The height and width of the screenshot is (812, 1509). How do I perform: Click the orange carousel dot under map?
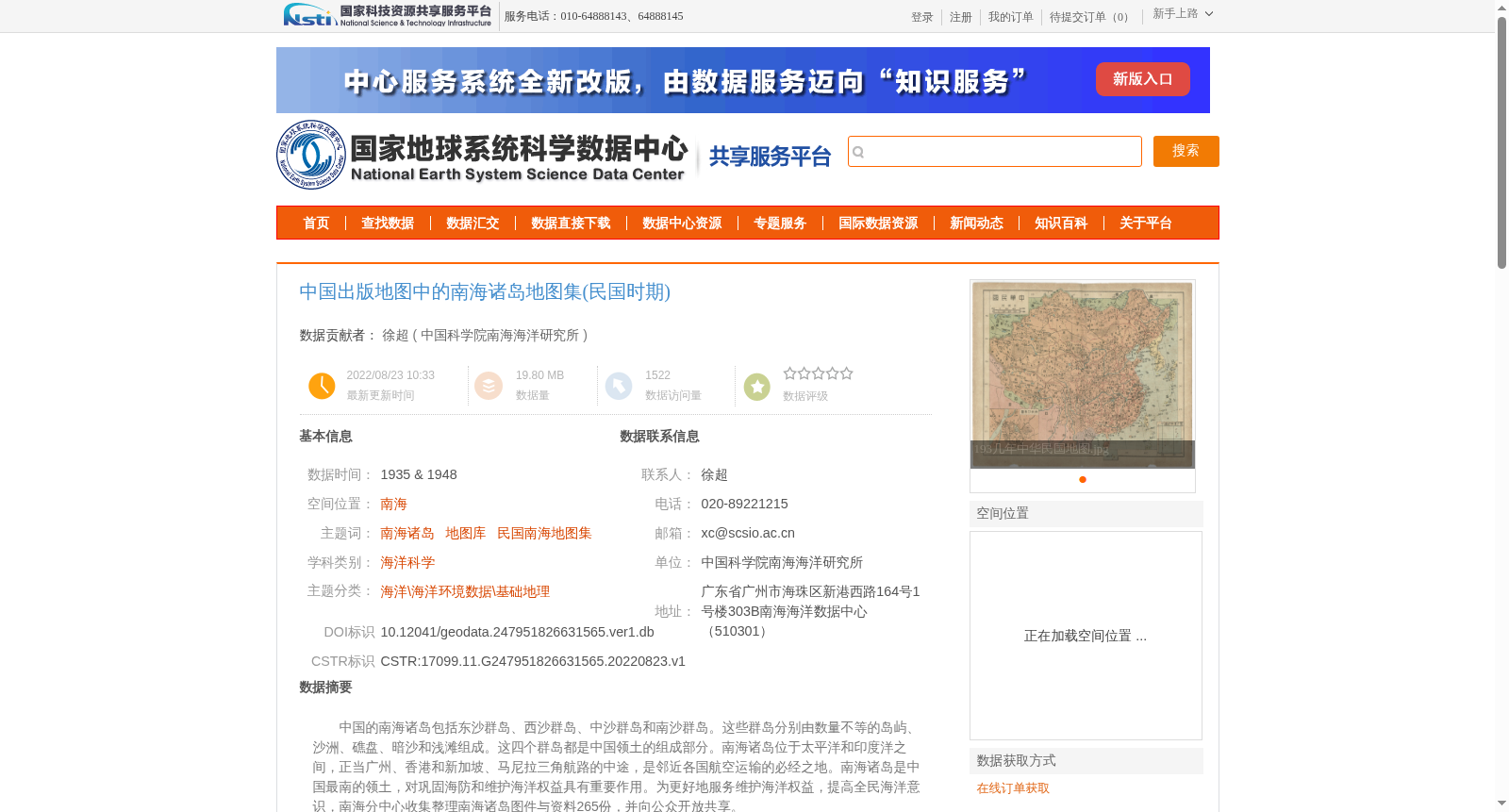pyautogui.click(x=1083, y=479)
